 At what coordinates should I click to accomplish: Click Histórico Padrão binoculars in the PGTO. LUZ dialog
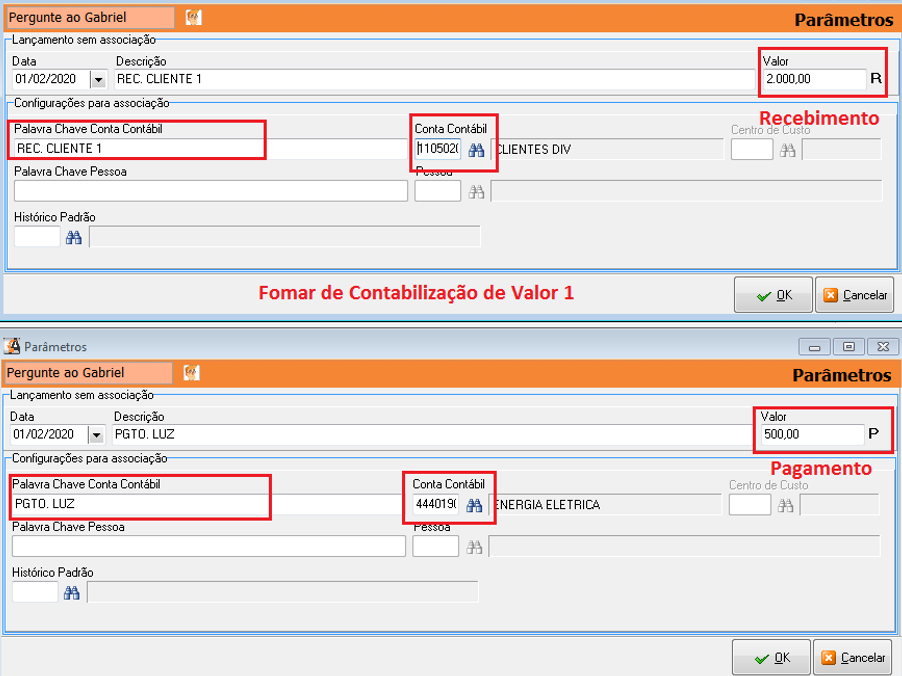(x=71, y=593)
